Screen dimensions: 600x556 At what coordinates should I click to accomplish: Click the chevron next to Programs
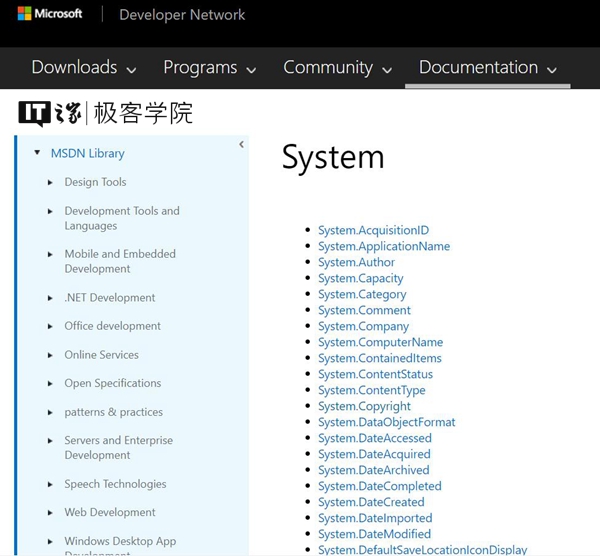[x=251, y=70]
